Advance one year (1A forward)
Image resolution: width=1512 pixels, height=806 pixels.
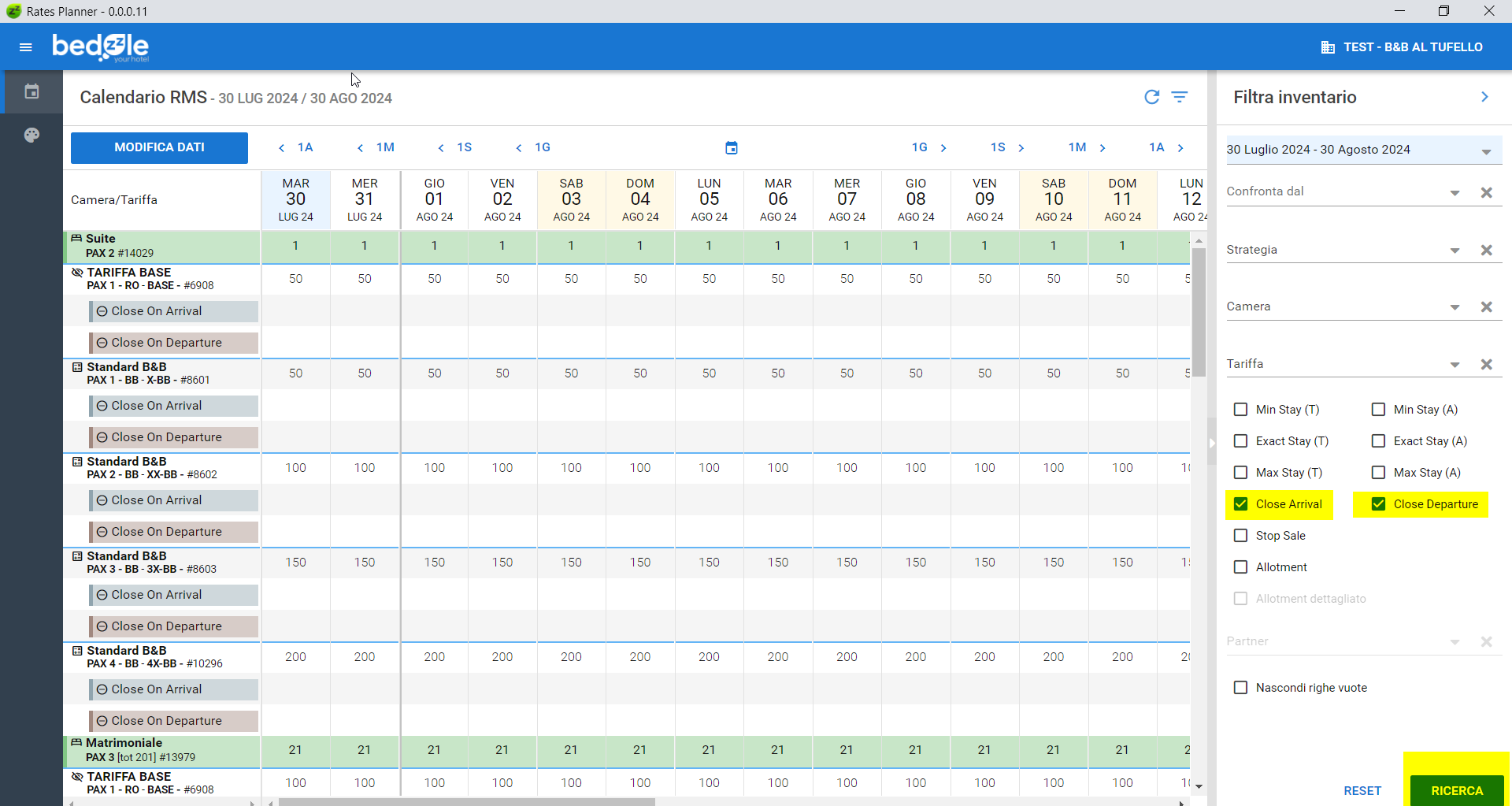pyautogui.click(x=1166, y=147)
